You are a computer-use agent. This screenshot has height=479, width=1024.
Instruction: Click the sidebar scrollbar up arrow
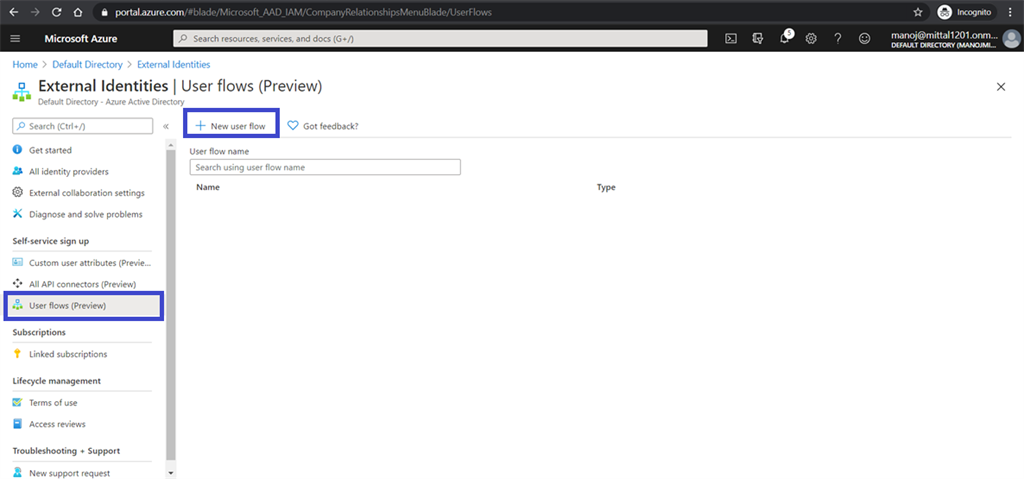pos(171,144)
